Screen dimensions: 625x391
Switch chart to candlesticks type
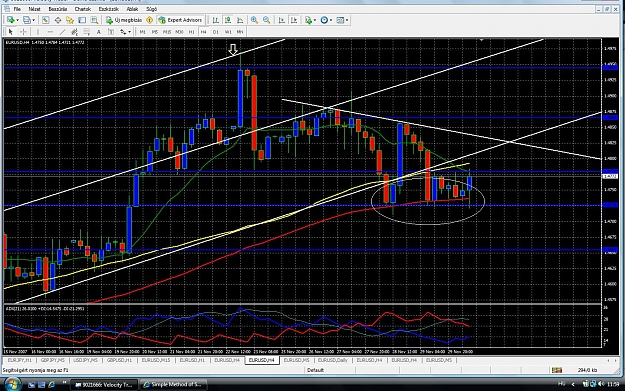pos(228,20)
